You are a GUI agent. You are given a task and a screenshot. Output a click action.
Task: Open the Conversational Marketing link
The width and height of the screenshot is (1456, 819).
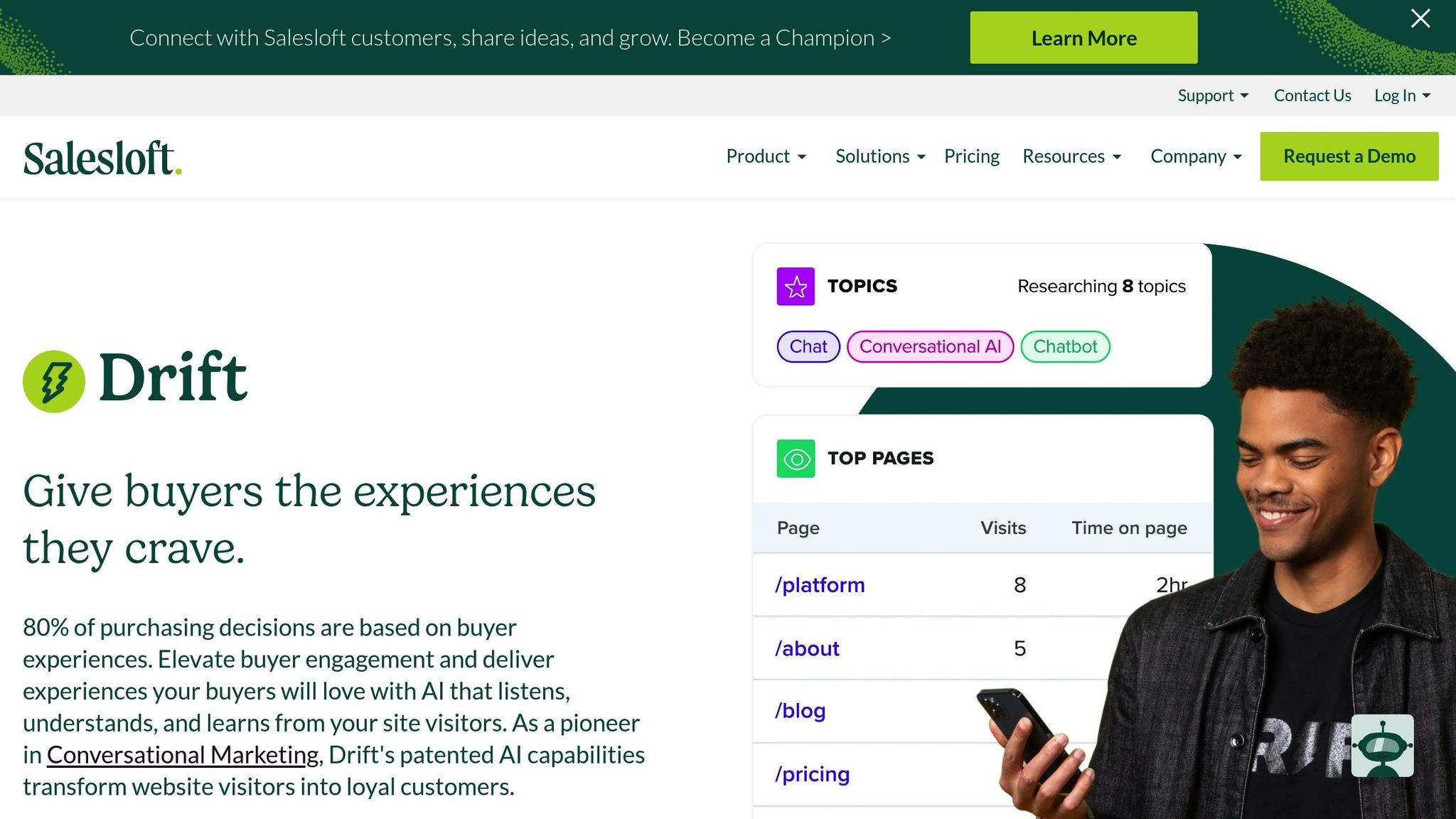[183, 755]
